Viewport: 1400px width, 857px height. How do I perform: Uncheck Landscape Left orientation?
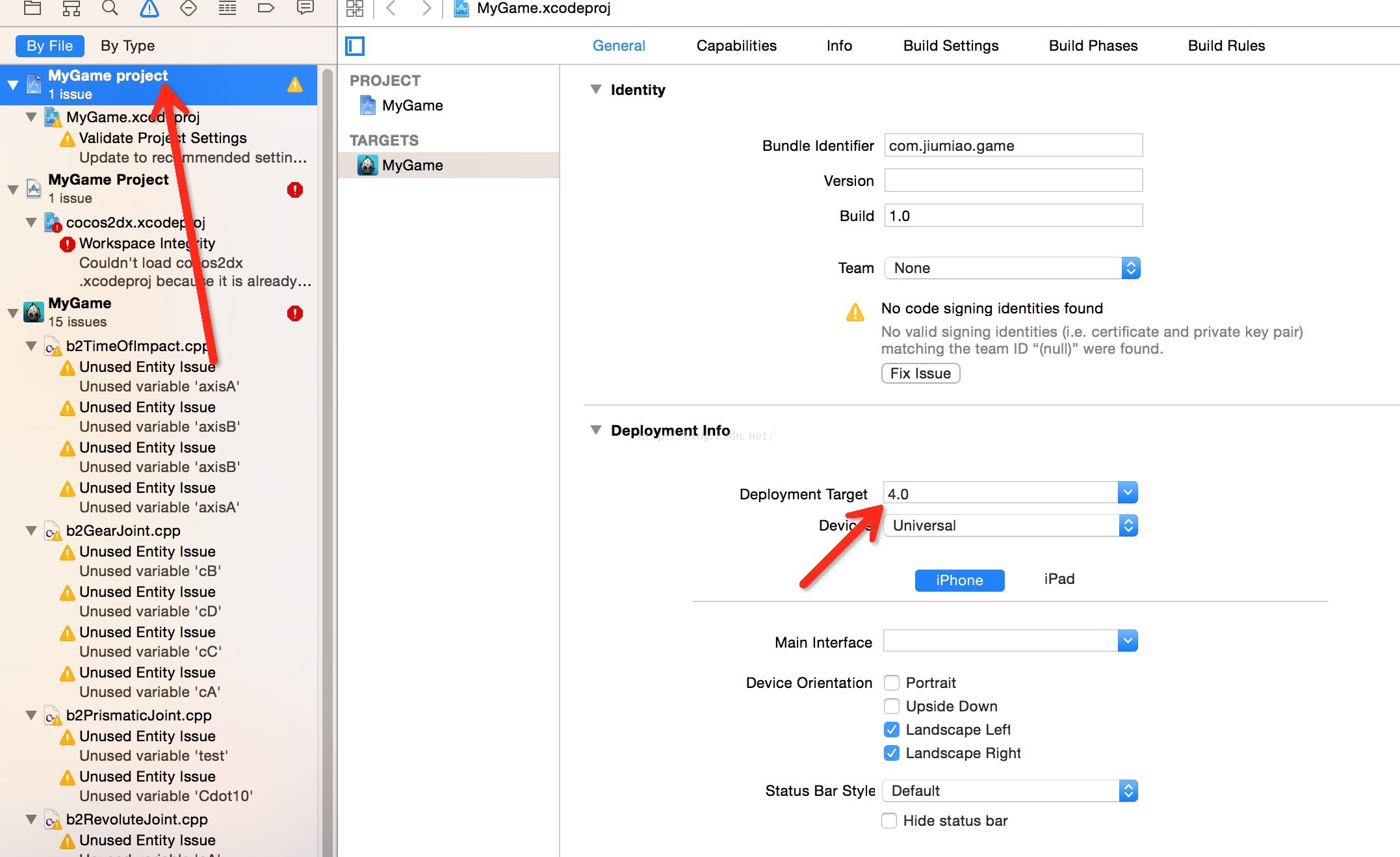[x=892, y=730]
